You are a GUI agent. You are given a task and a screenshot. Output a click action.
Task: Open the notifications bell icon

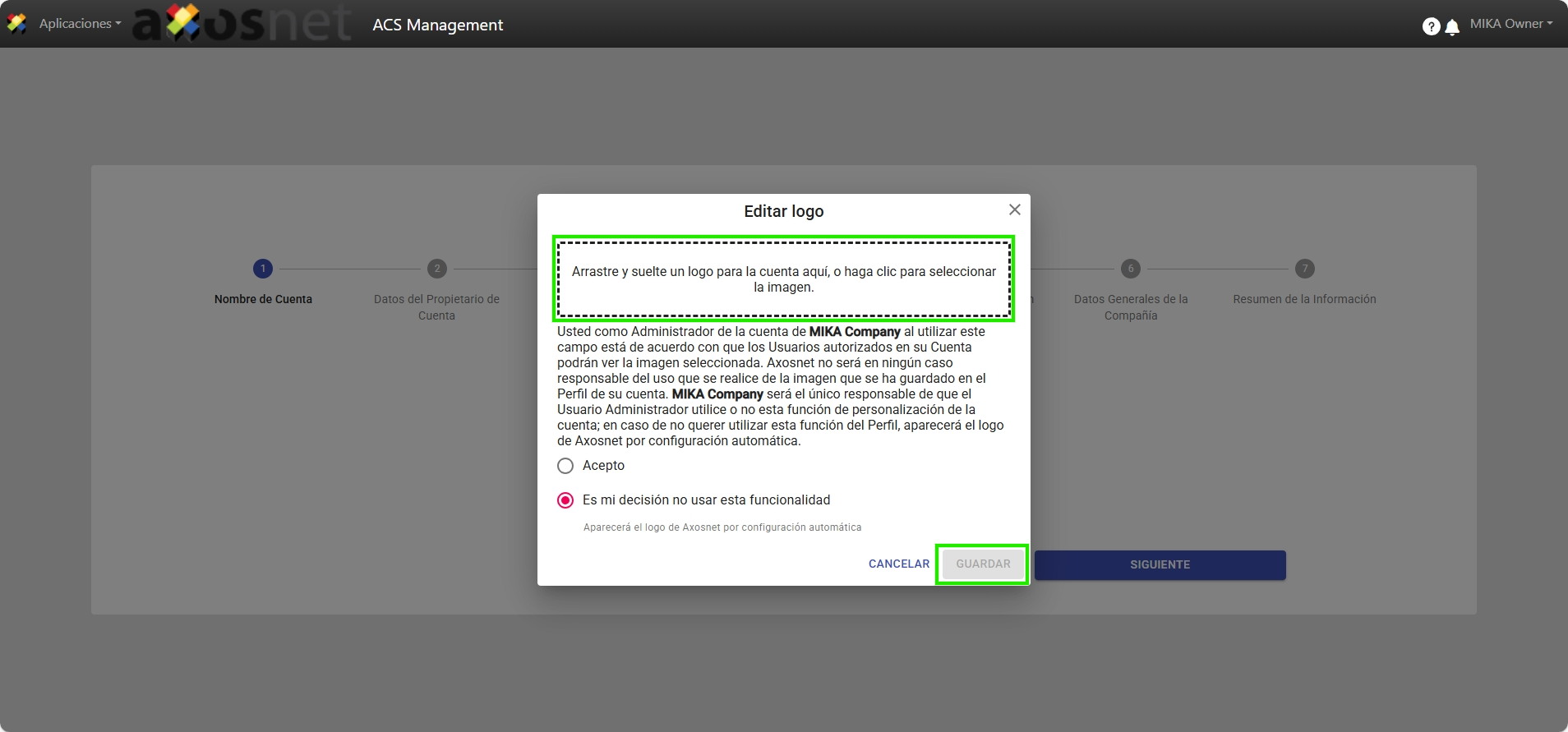(x=1452, y=27)
